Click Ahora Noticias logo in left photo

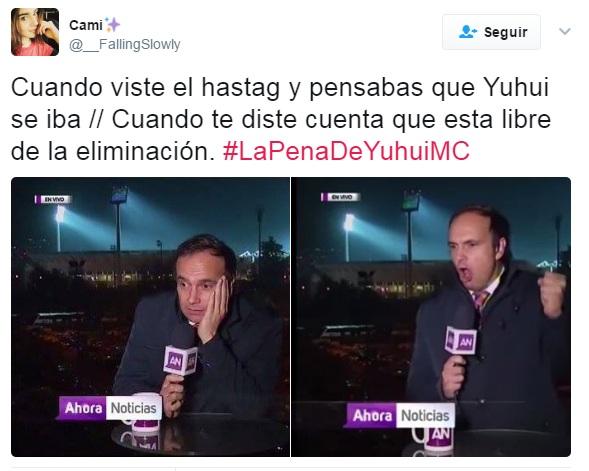[x=109, y=408]
